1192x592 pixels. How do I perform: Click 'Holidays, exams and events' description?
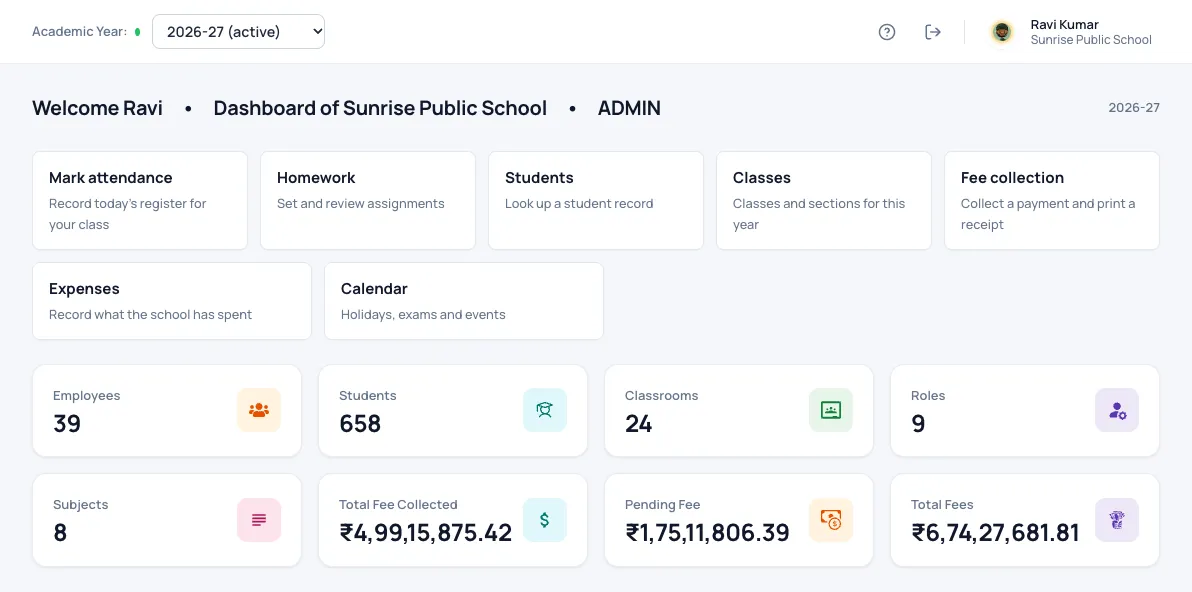click(423, 315)
